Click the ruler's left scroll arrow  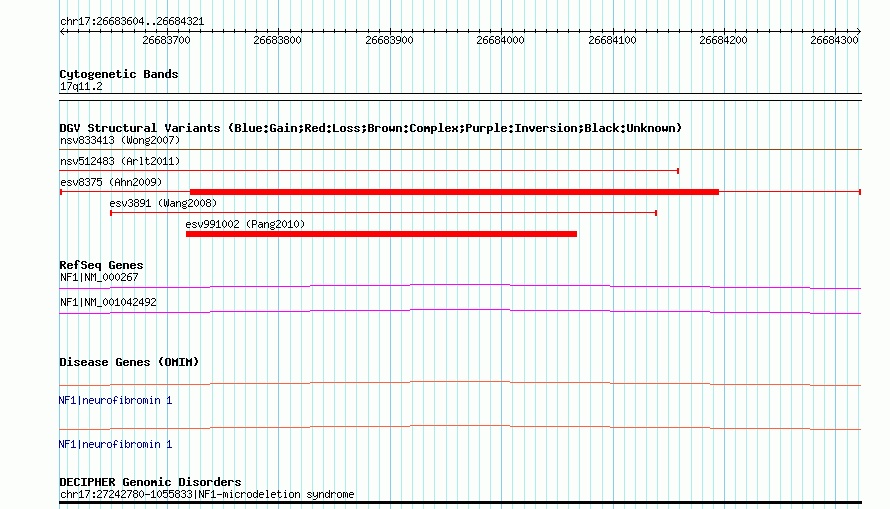62,32
